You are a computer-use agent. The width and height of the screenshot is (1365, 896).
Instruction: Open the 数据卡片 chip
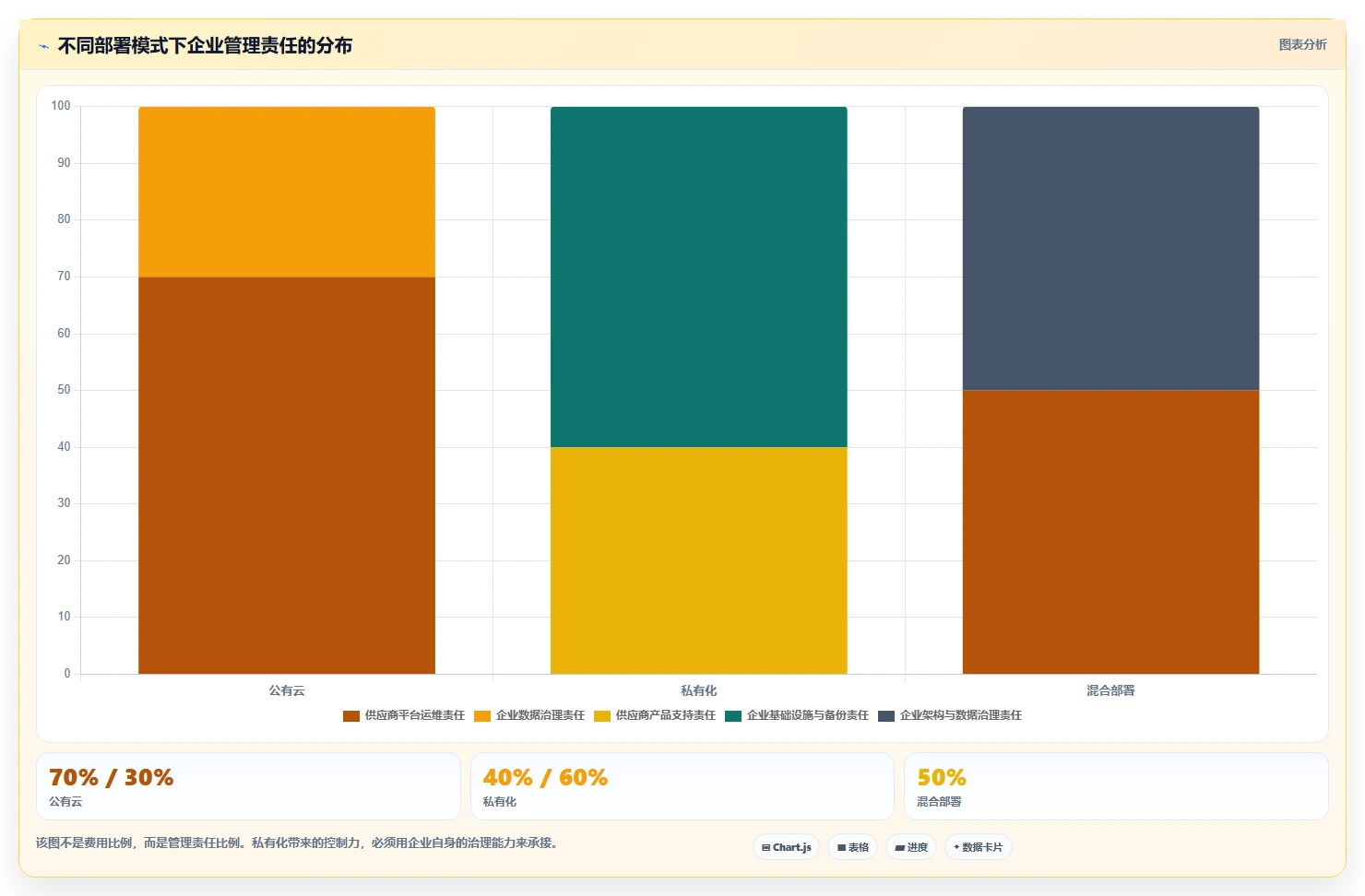(x=978, y=847)
